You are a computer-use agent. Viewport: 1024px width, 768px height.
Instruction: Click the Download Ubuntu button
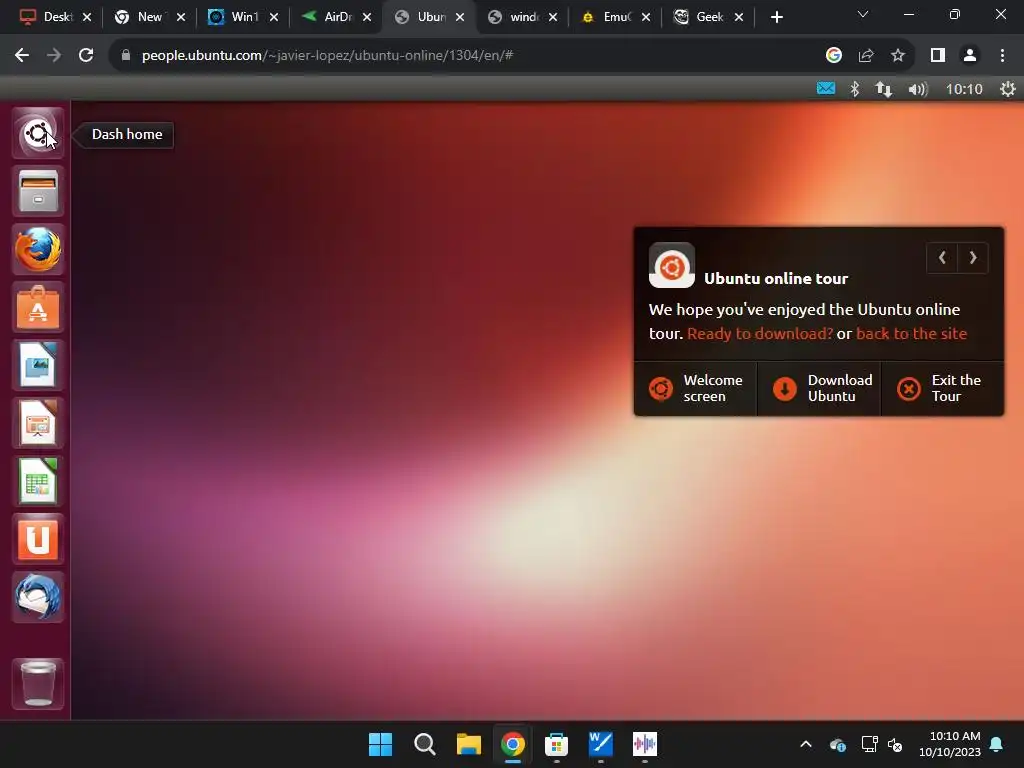coord(819,389)
